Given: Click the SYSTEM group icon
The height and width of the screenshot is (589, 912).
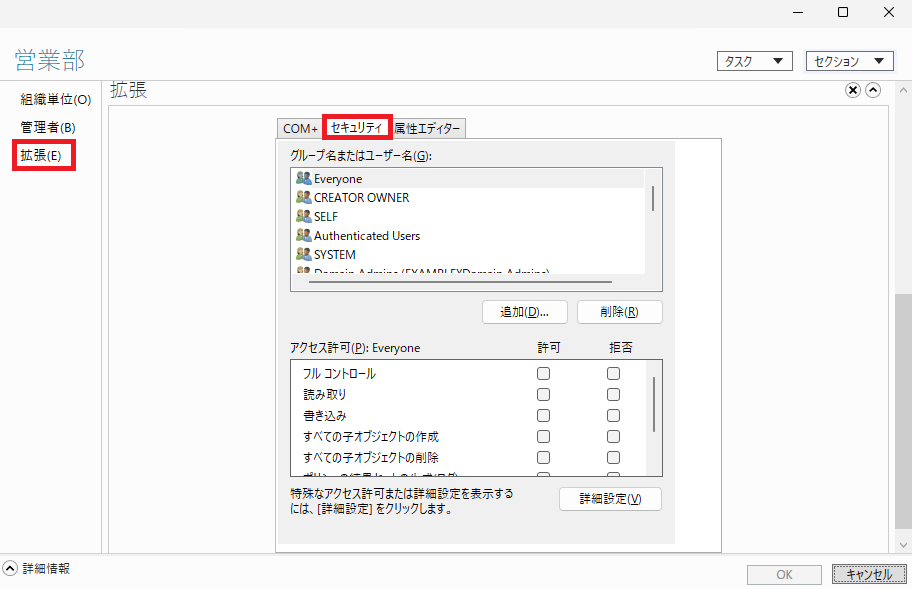Looking at the screenshot, I should [304, 254].
